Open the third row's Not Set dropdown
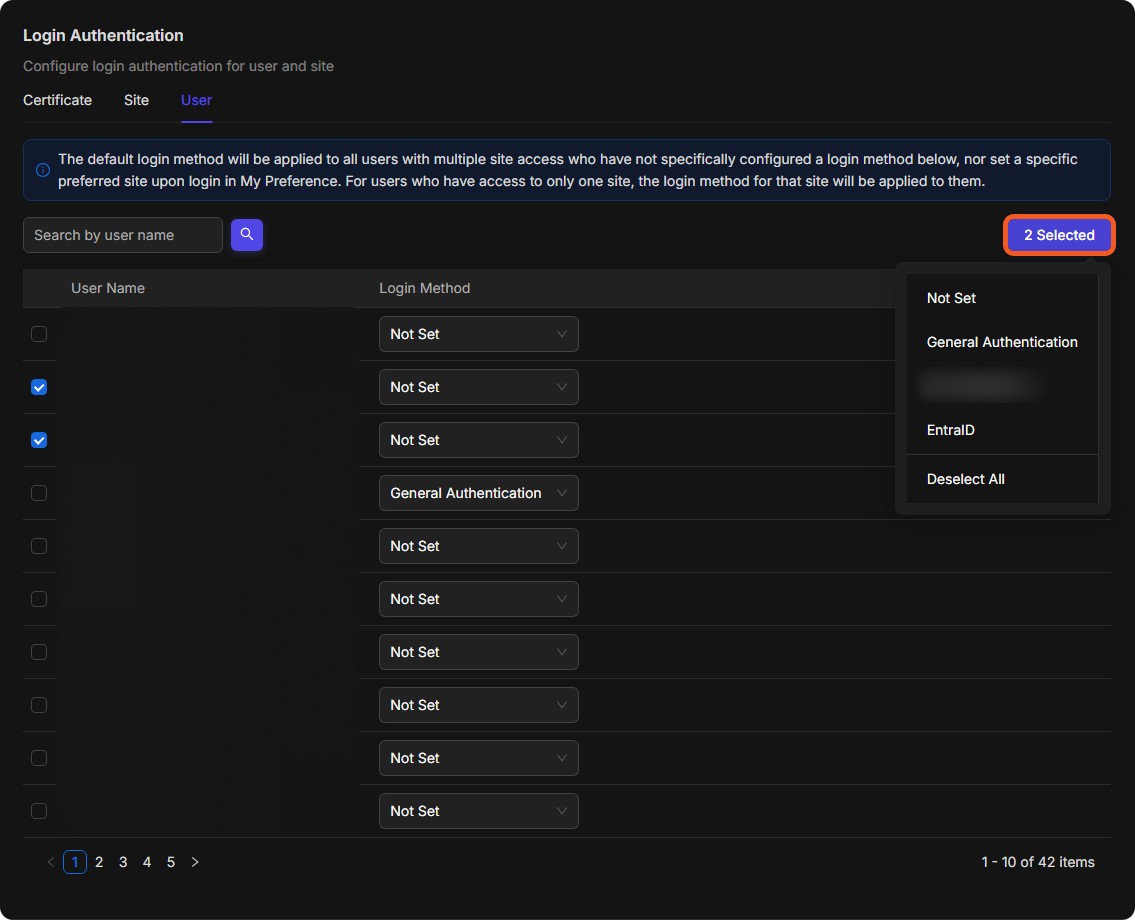1135x920 pixels. [x=478, y=440]
